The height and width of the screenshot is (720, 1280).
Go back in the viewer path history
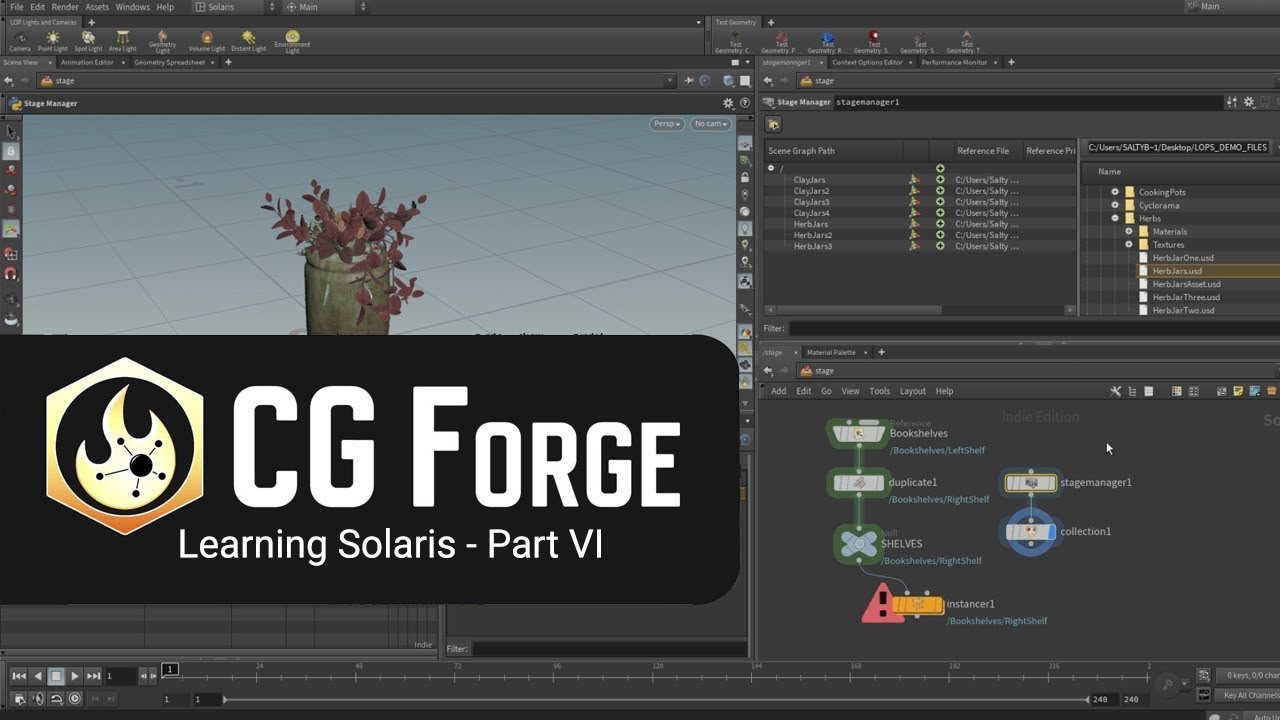tap(8, 81)
